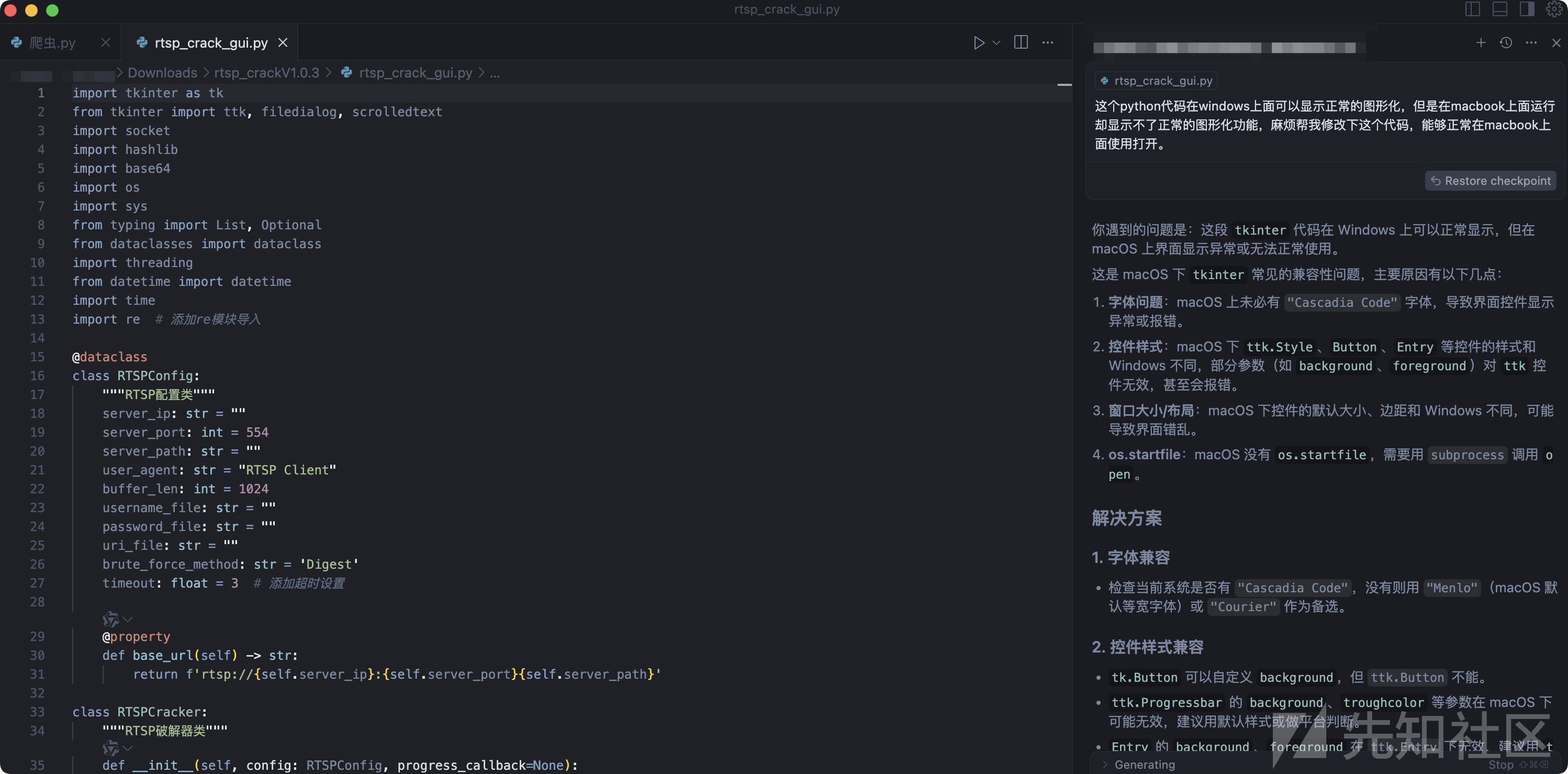Screen dimensions: 1568x774
Task: Click the rtsp_crack_gui.py file chip in chat
Action: pos(1157,80)
